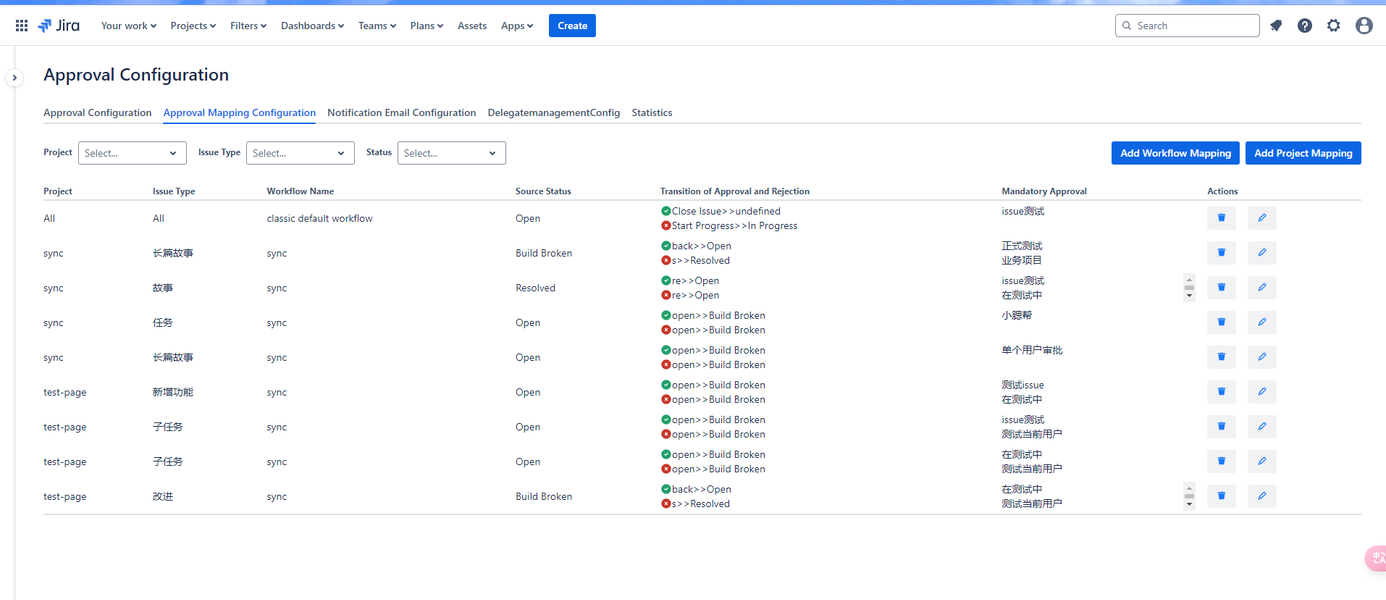The height and width of the screenshot is (600, 1386).
Task: Open the Project filter select
Action: [x=132, y=153]
